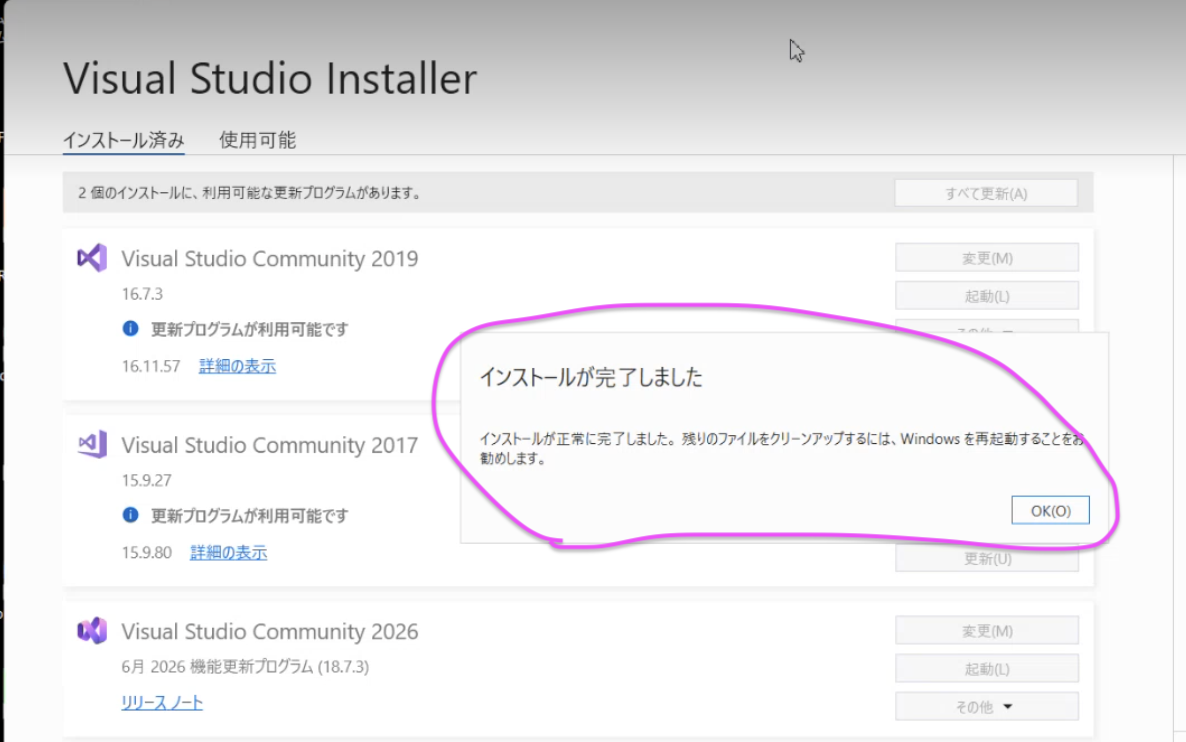Click the Visual Studio Community 2017 title
1186x742 pixels.
[270, 445]
